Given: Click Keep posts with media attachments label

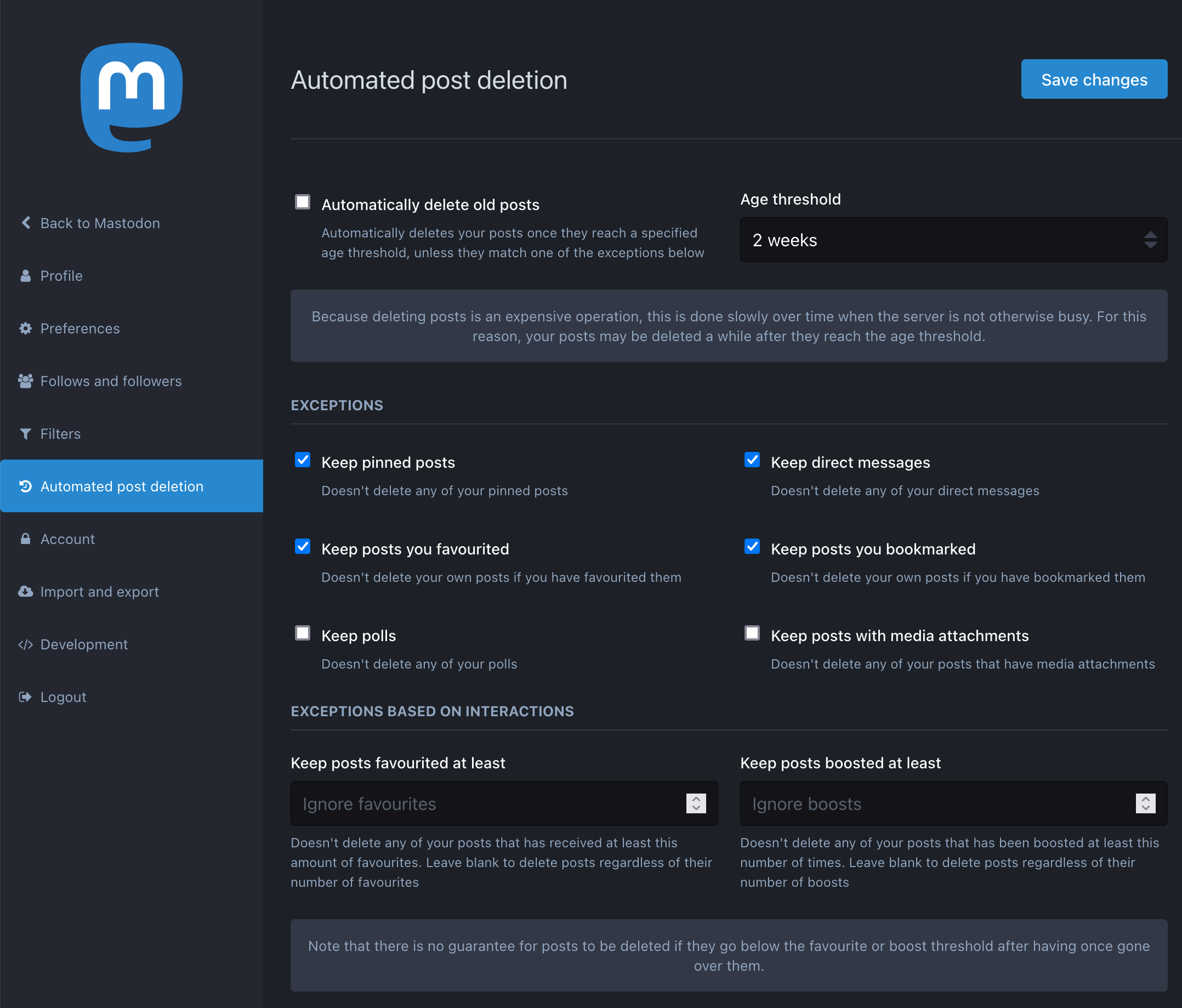Looking at the screenshot, I should click(x=900, y=635).
